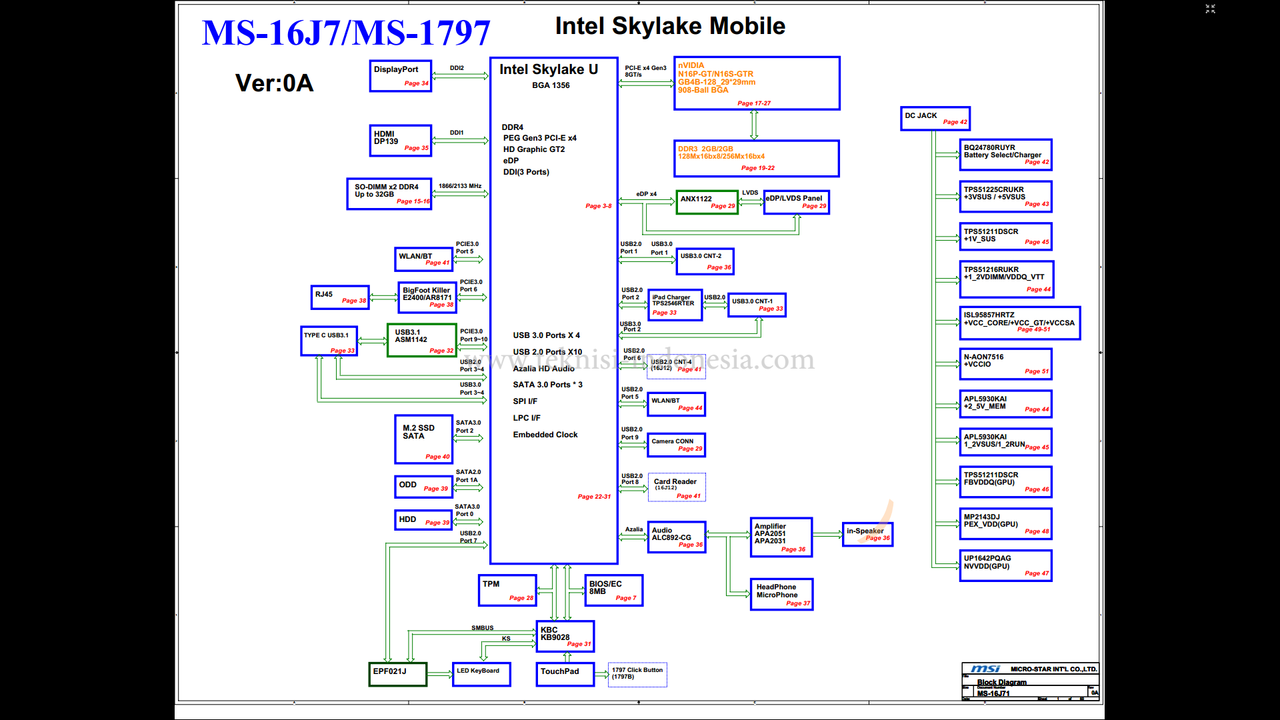The height and width of the screenshot is (720, 1280).
Task: Click the TPS51216RUKR VDDQ_VTT block
Action: (1006, 279)
